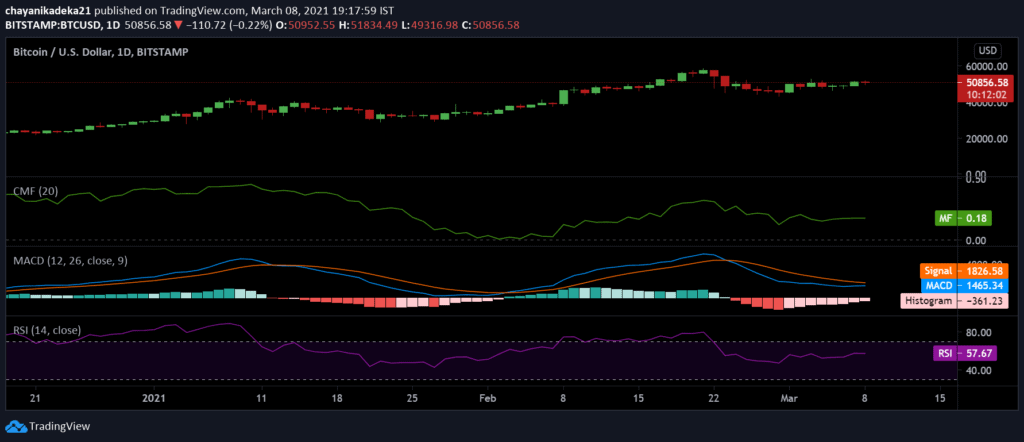Click the 60000.00 price axis label
The height and width of the screenshot is (442, 1024).
click(985, 67)
